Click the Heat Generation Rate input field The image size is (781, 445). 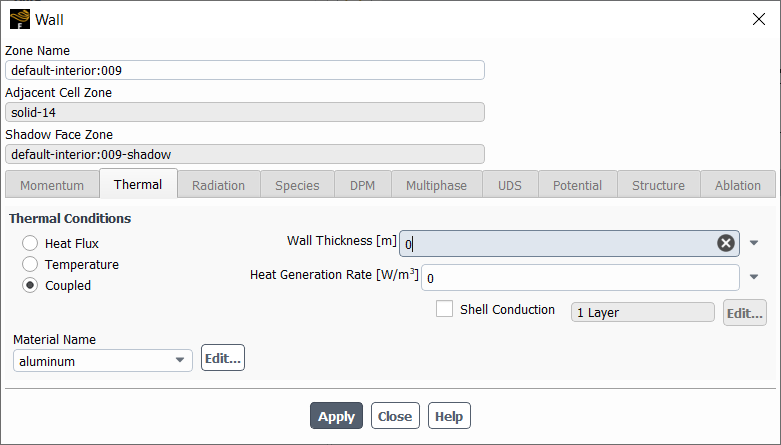click(x=580, y=278)
